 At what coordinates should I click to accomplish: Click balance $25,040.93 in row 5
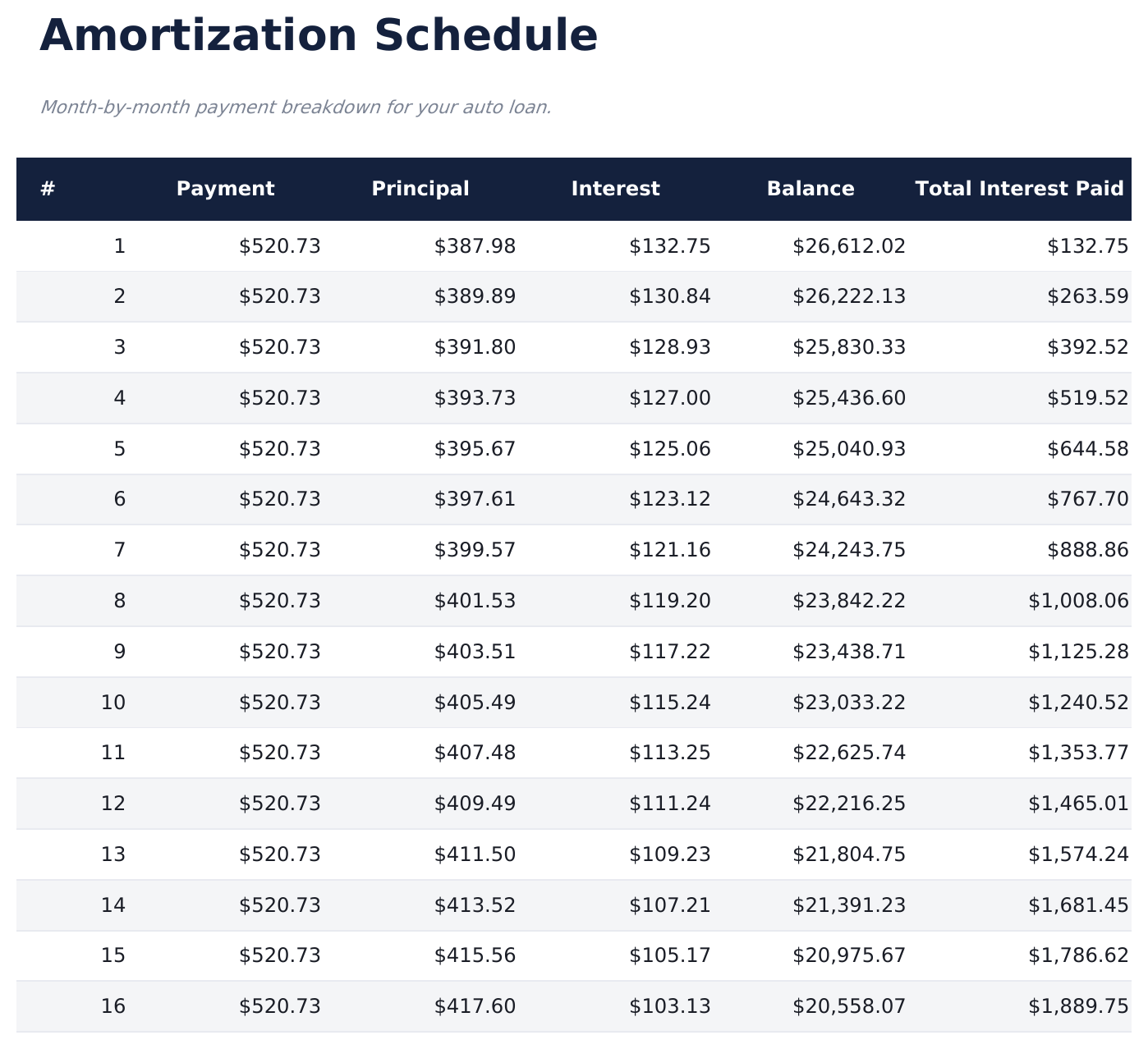pyautogui.click(x=848, y=449)
